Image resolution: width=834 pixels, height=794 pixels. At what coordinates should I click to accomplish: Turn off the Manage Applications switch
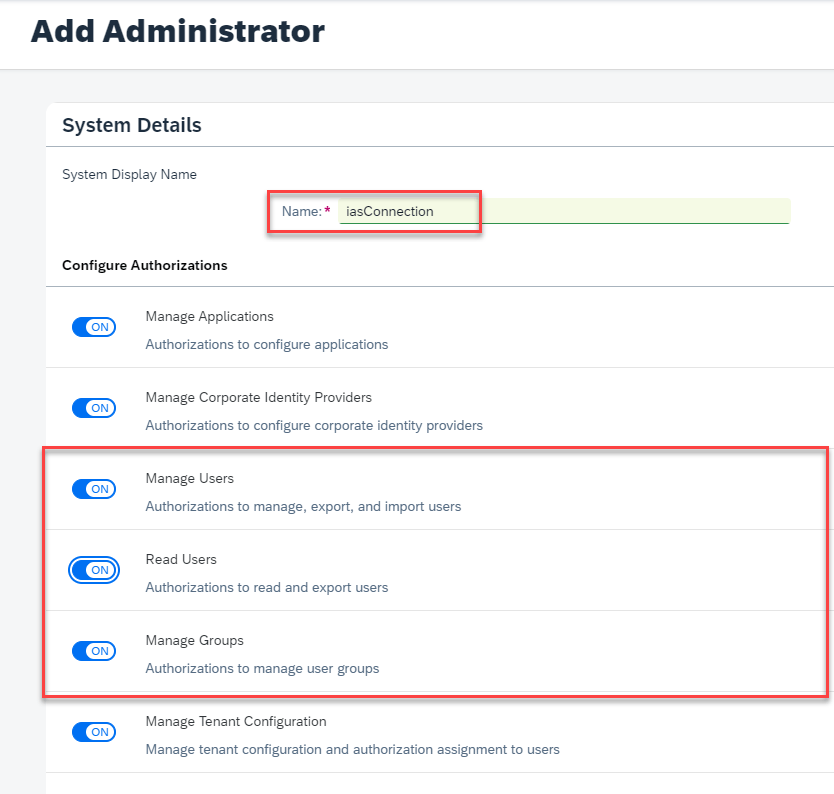[x=94, y=327]
